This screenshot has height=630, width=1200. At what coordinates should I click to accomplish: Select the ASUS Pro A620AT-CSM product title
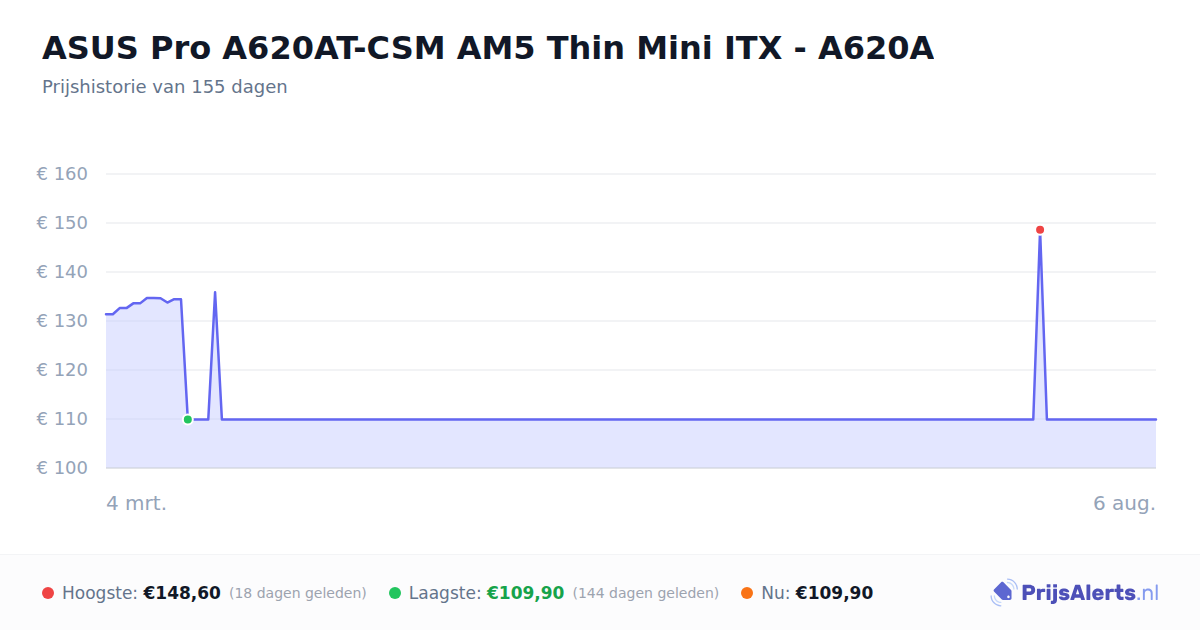tap(488, 47)
